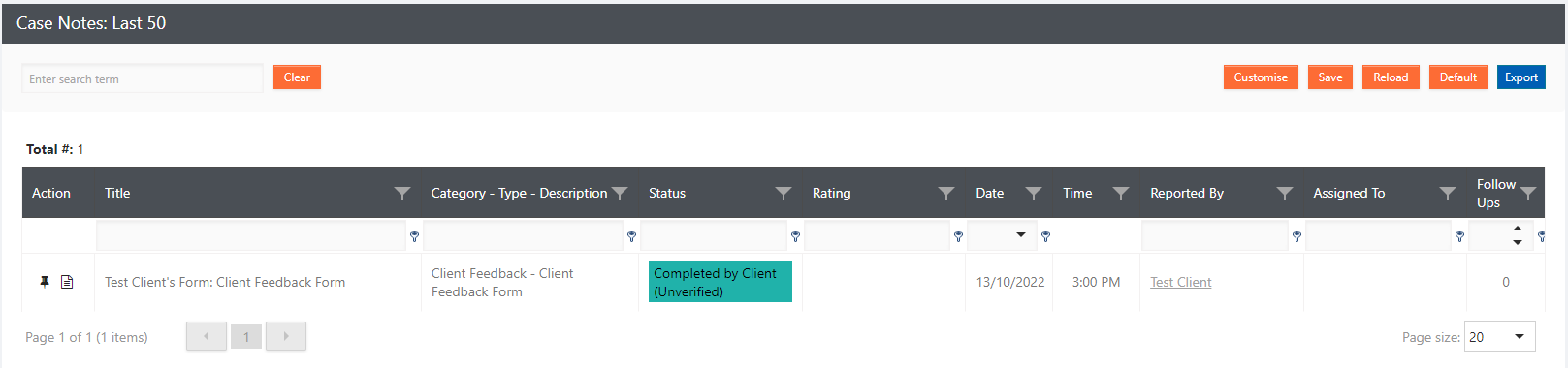Focus the Title filter input
Viewport: 1568px width, 368px height.
(251, 235)
